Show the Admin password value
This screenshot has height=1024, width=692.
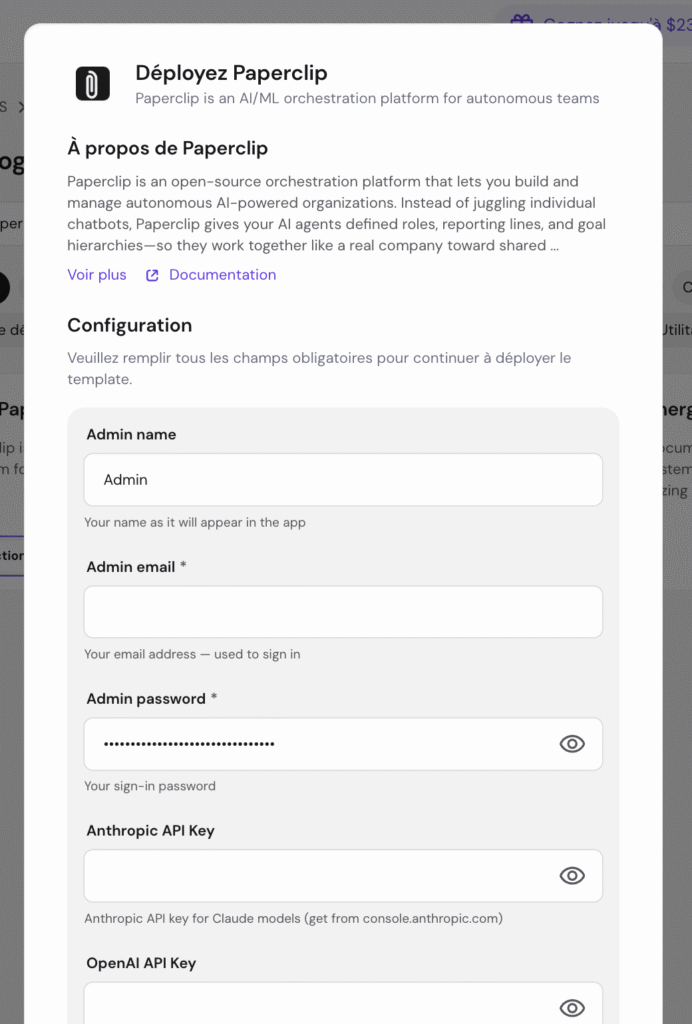point(572,744)
